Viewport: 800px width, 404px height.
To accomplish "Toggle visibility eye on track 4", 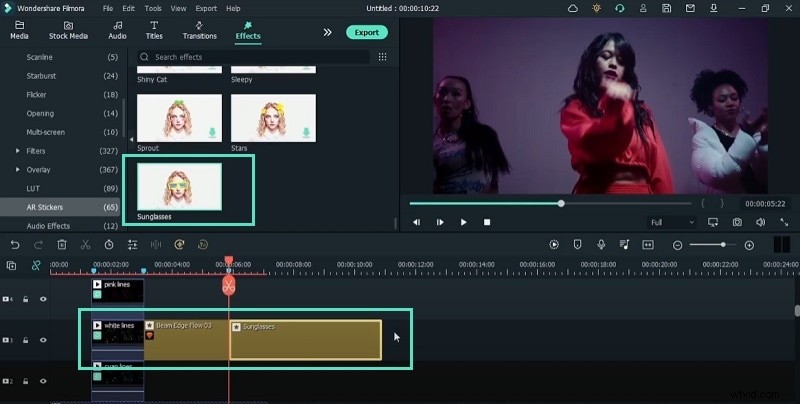I will pos(43,299).
